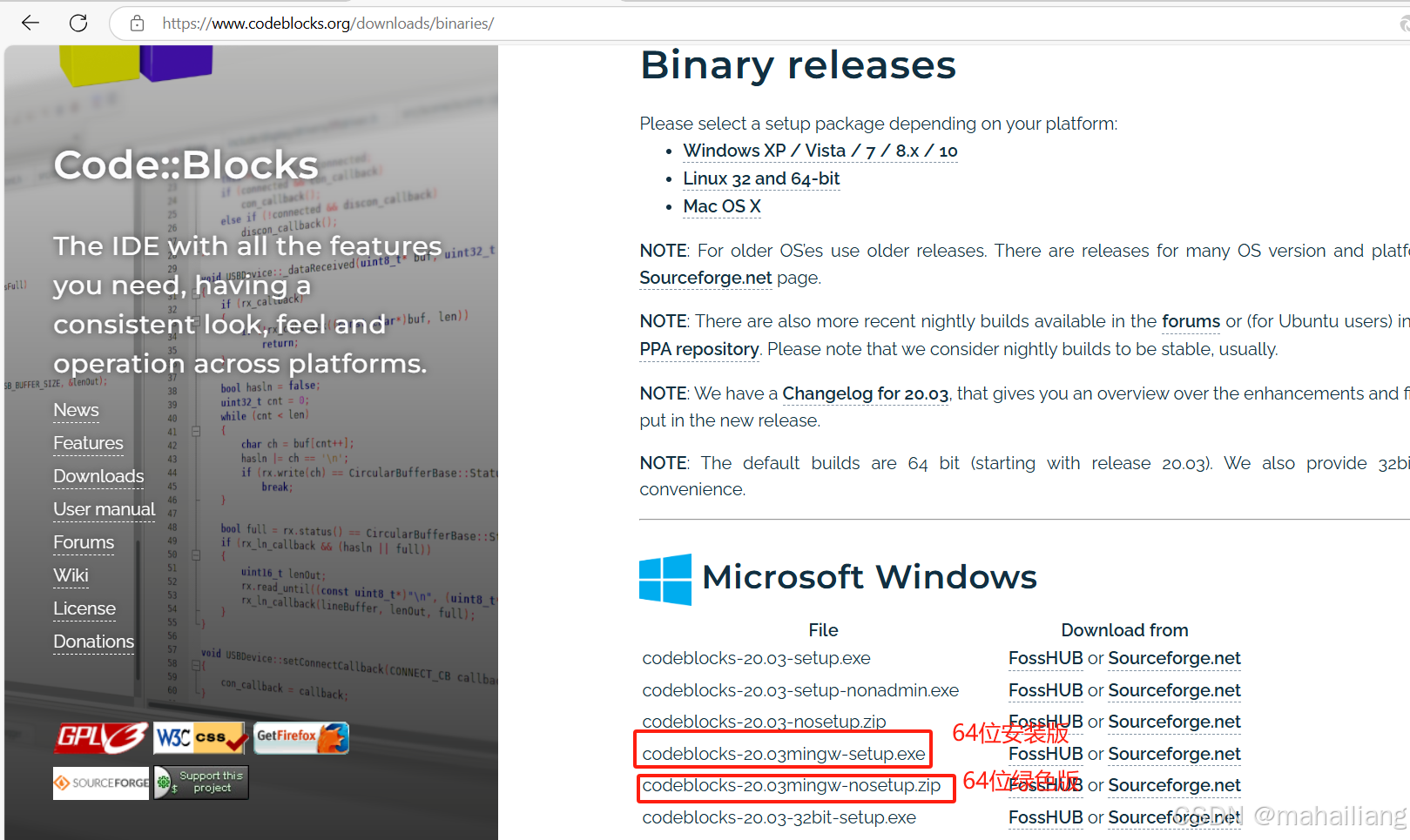Screen dimensions: 1410x840
Task: Click codeblocks-20.03mingw-setup.exe file name
Action: pos(784,754)
